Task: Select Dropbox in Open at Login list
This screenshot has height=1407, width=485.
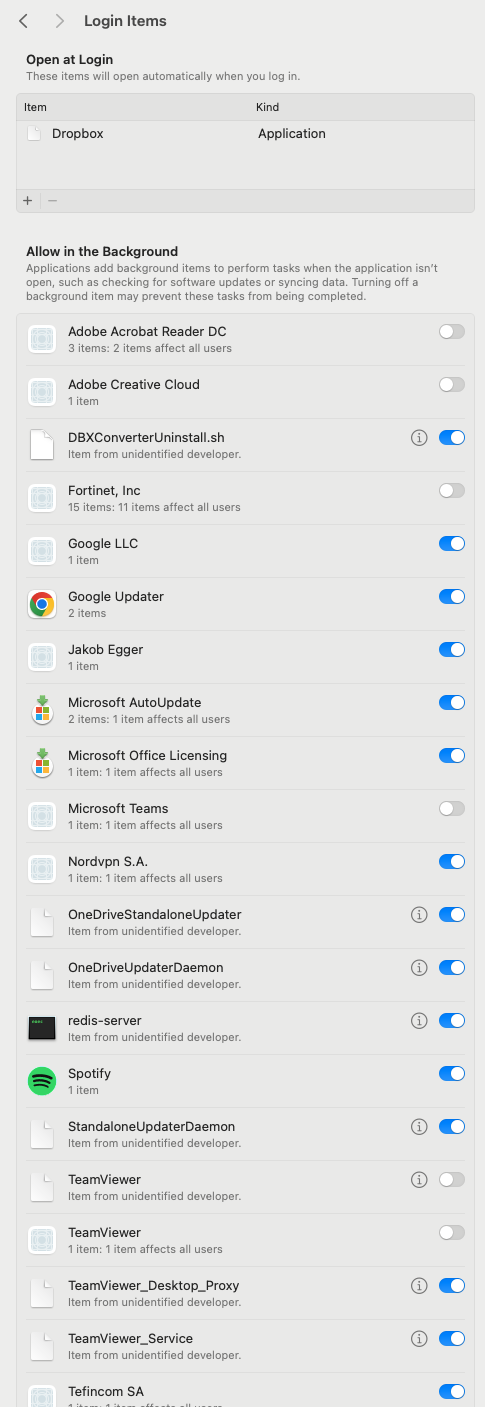Action: (x=245, y=134)
